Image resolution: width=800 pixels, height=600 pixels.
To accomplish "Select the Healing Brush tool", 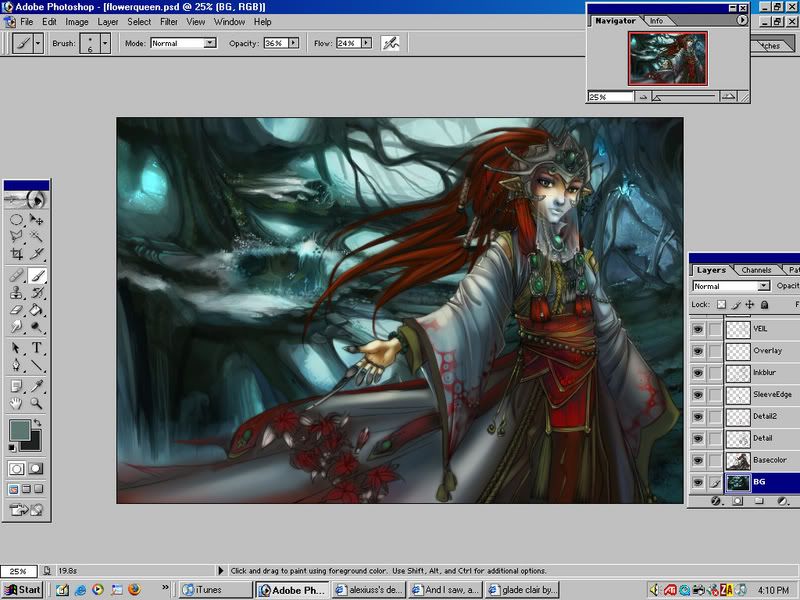I will pos(16,276).
